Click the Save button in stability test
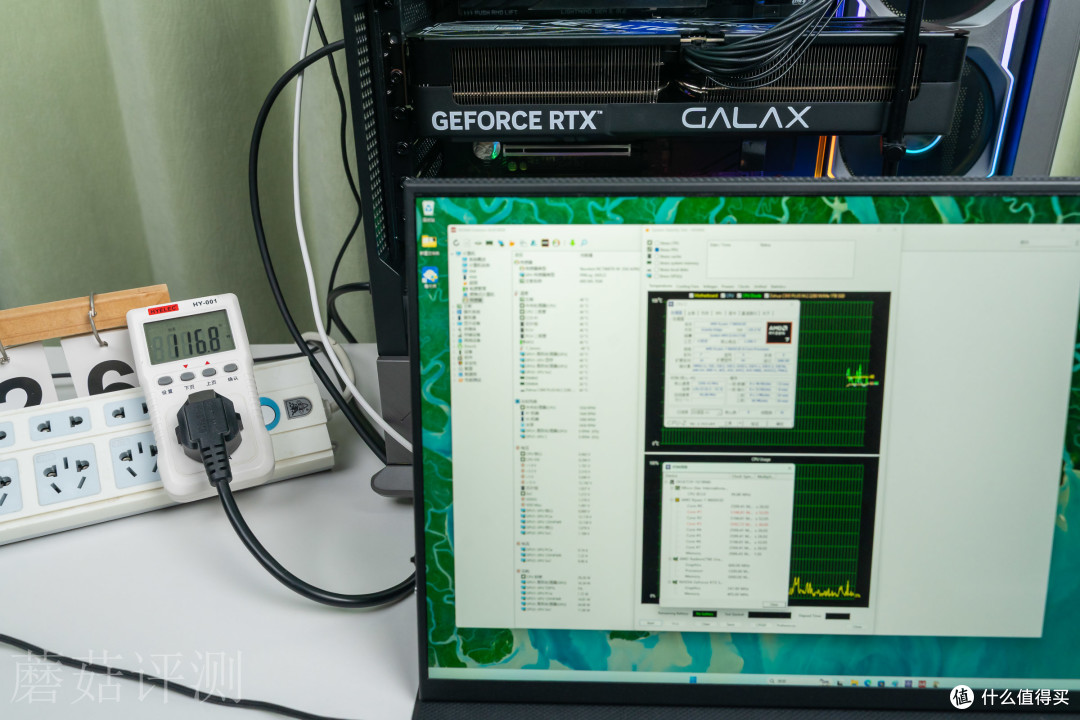This screenshot has width=1080, height=720. 731,624
